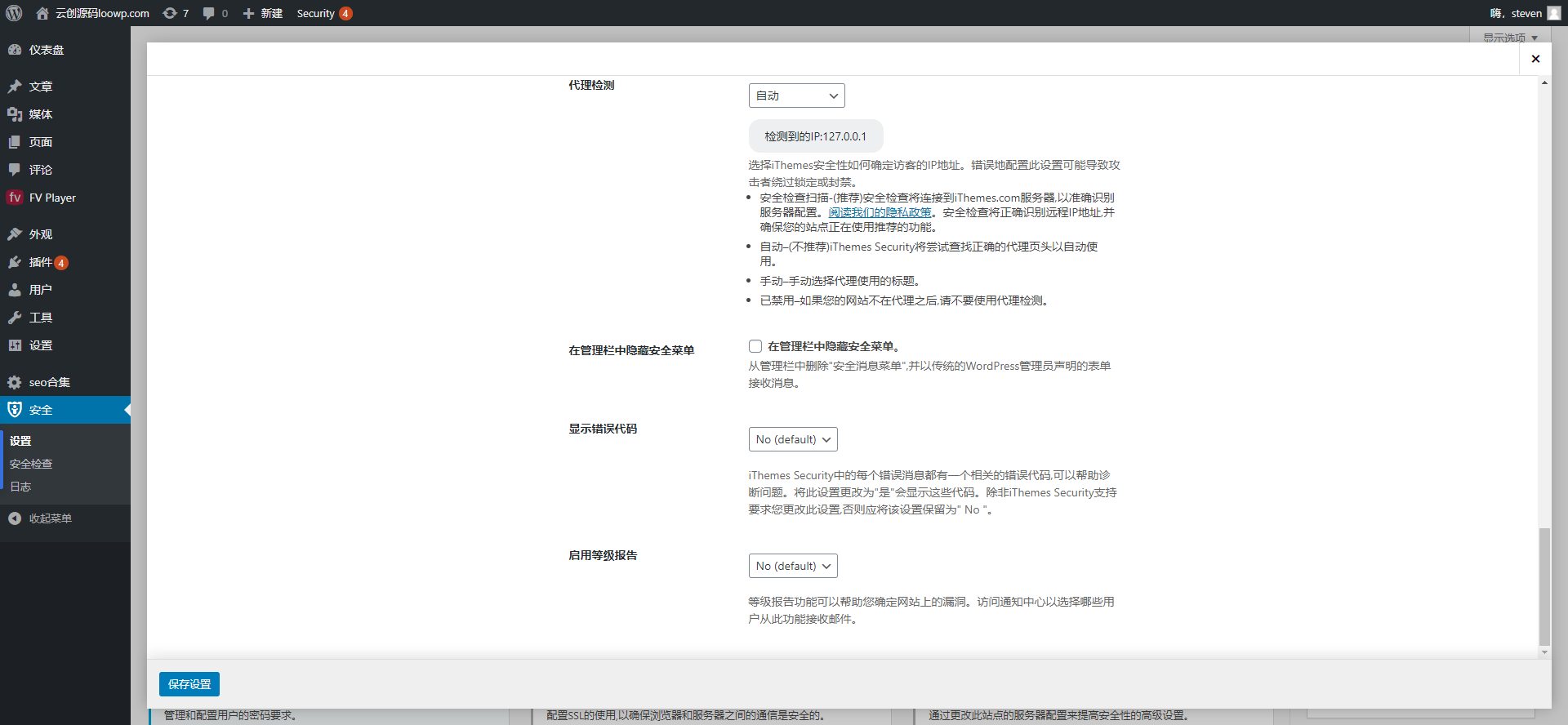Open the updates icon showing 7
1568x725 pixels.
pyautogui.click(x=170, y=13)
